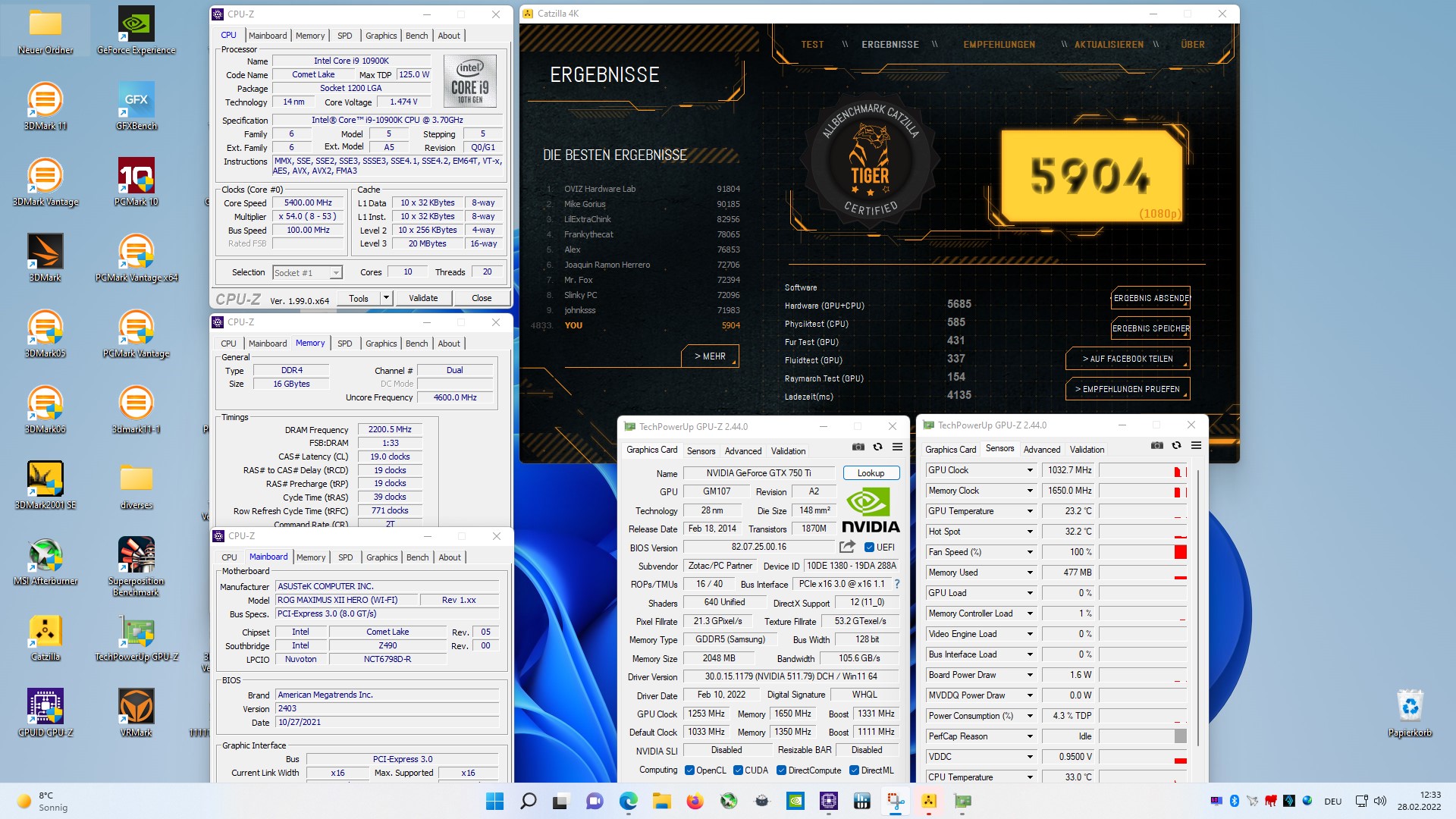Click the NVIDIA logo in GPU-Z
1456x819 pixels.
click(x=871, y=511)
